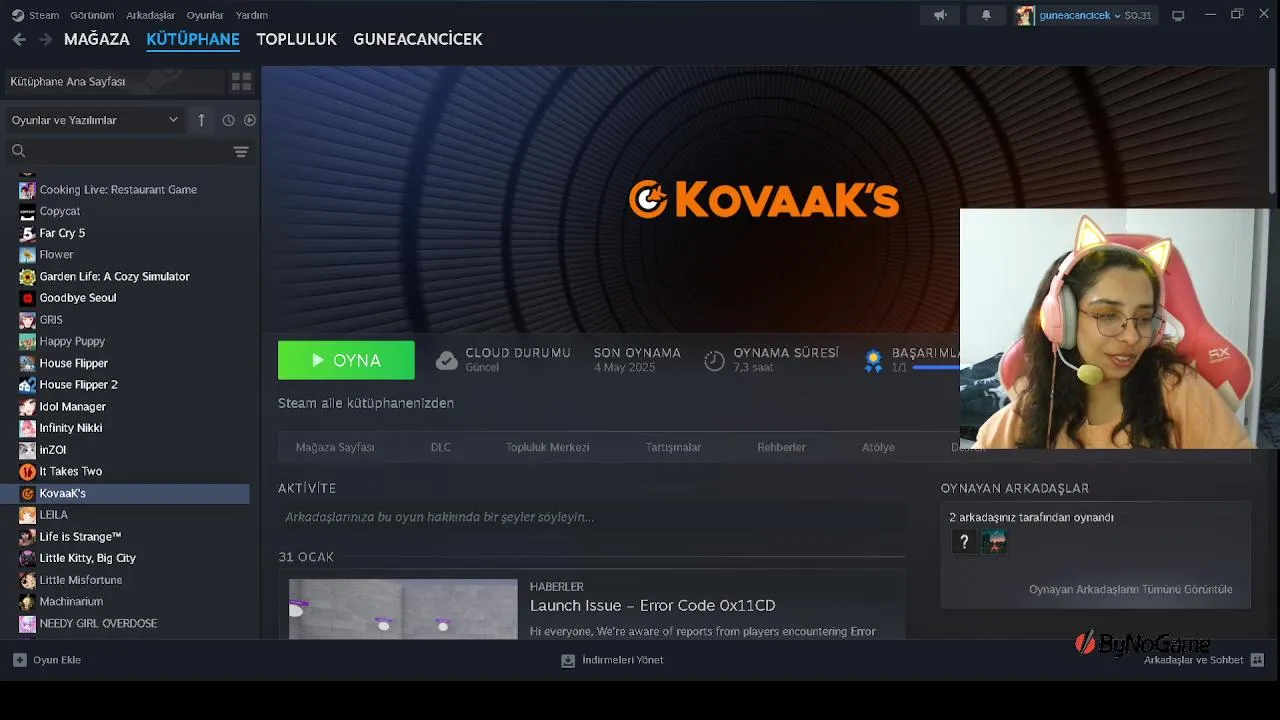Click the guneacancicek profile avatar
Image resolution: width=1280 pixels, height=720 pixels.
click(1025, 15)
